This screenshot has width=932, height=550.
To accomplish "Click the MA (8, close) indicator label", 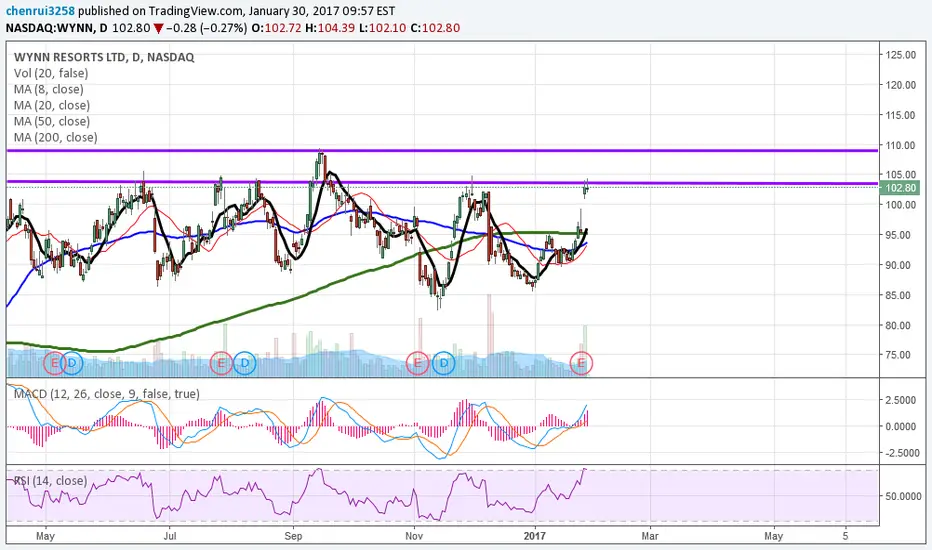I will click(49, 89).
